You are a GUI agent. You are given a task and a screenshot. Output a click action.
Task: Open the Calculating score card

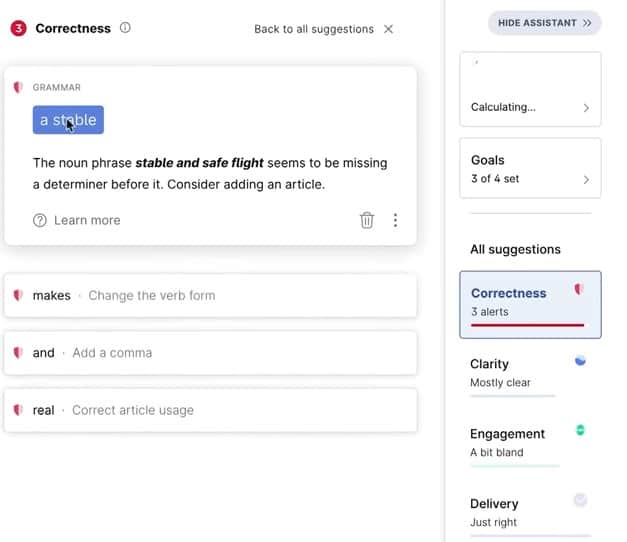(x=530, y=89)
